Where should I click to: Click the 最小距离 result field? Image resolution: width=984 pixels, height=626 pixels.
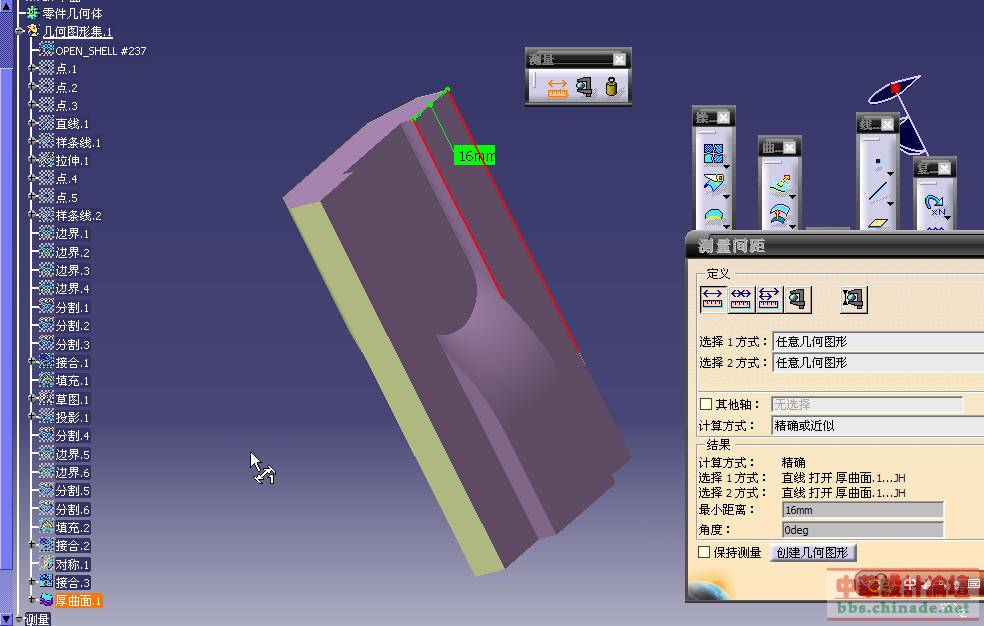pos(862,510)
